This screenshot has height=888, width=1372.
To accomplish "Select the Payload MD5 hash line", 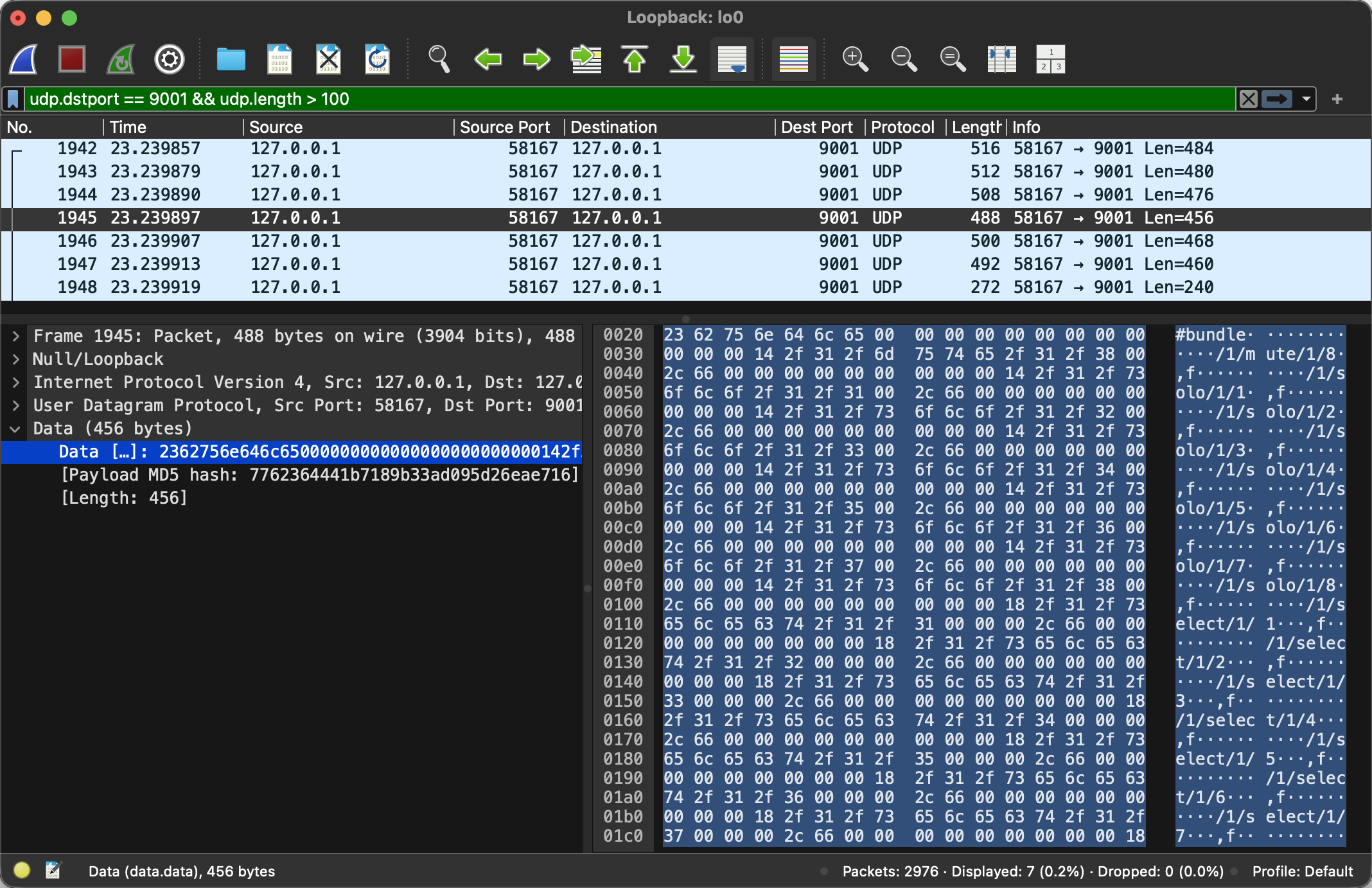I will [320, 475].
